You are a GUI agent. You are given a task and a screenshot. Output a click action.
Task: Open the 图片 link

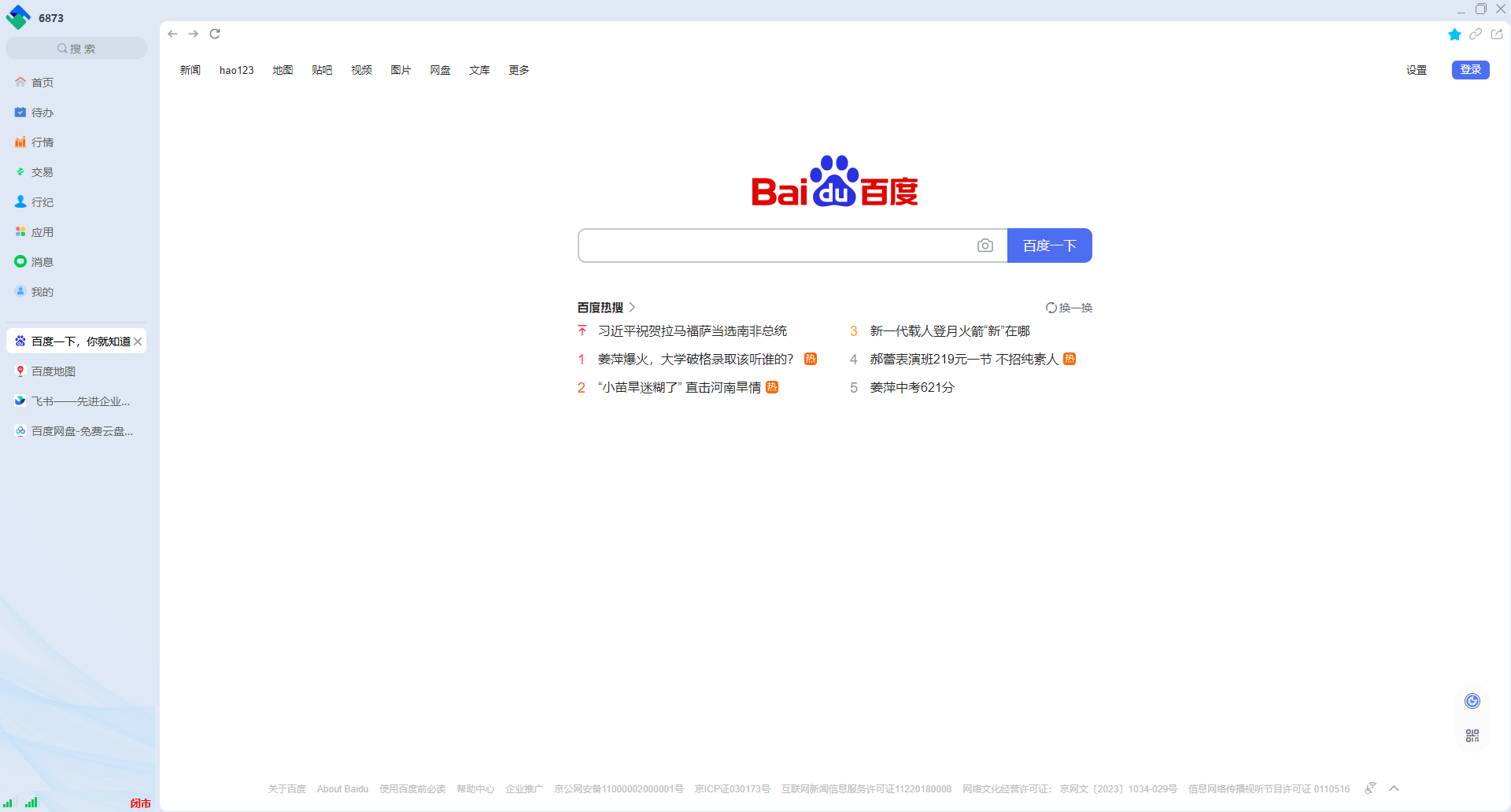(x=401, y=70)
